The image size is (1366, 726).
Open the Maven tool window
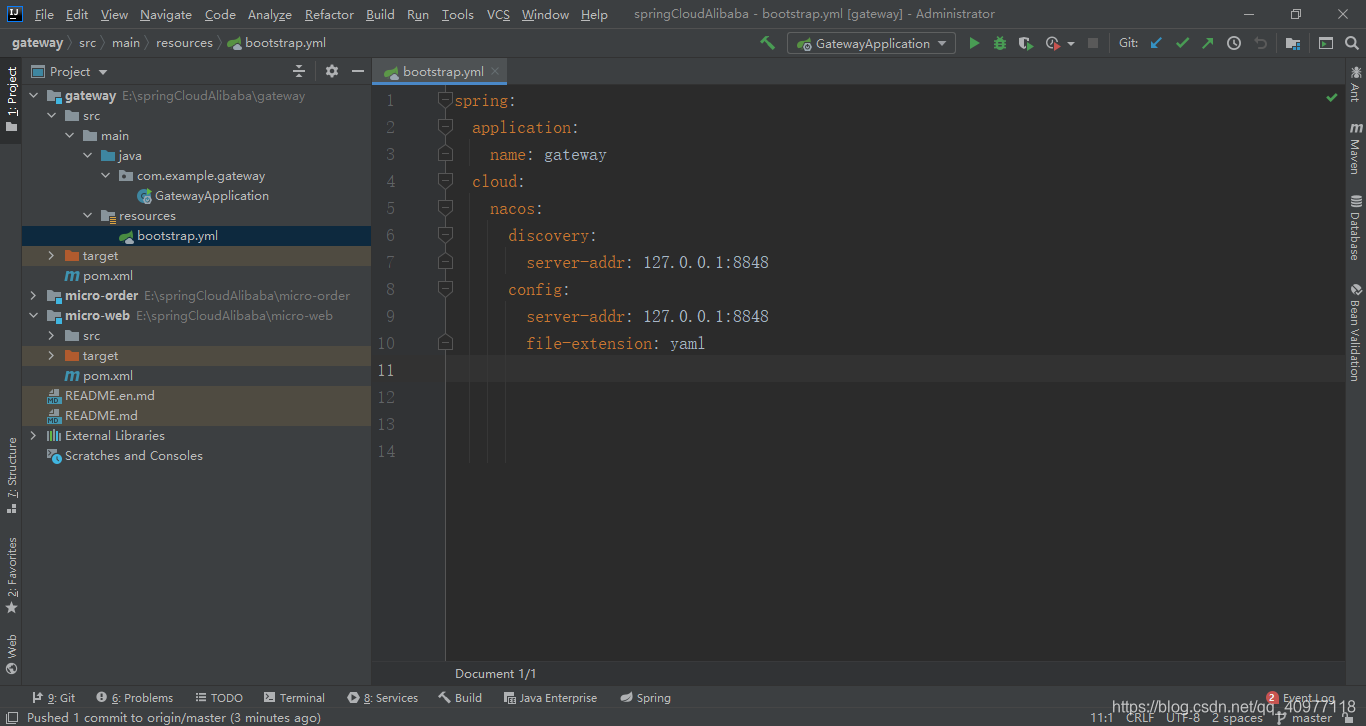[1356, 148]
